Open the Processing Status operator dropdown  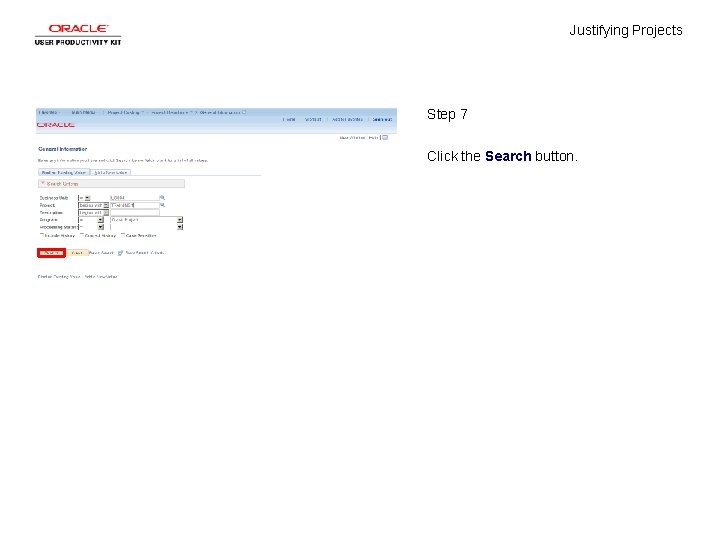[91, 227]
